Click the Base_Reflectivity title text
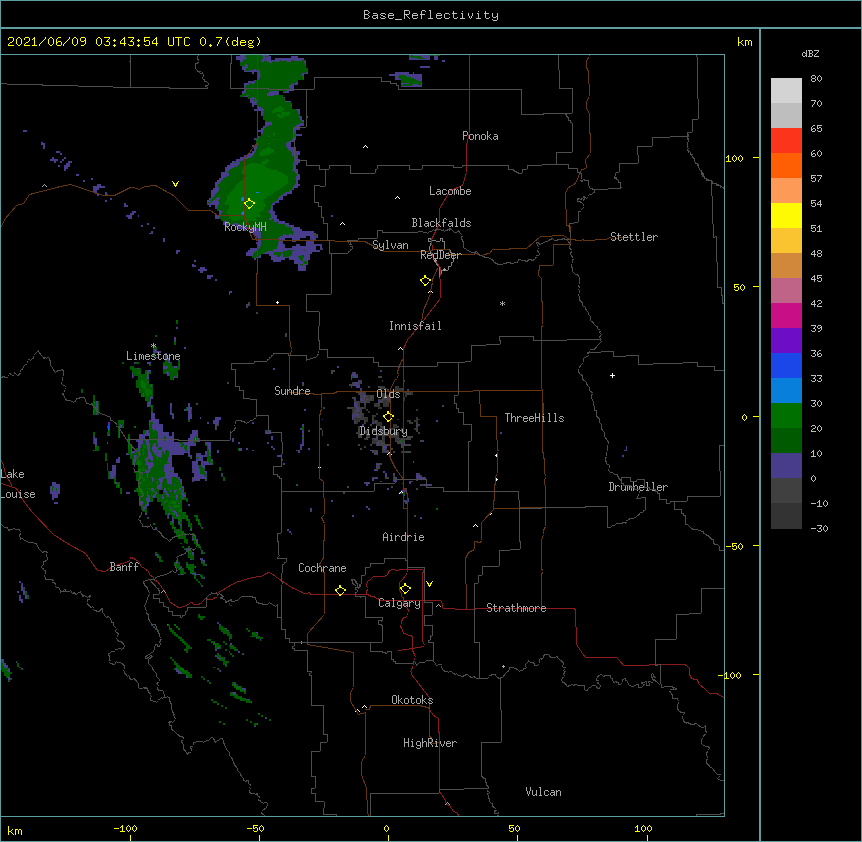Viewport: 862px width, 842px height. pos(431,15)
